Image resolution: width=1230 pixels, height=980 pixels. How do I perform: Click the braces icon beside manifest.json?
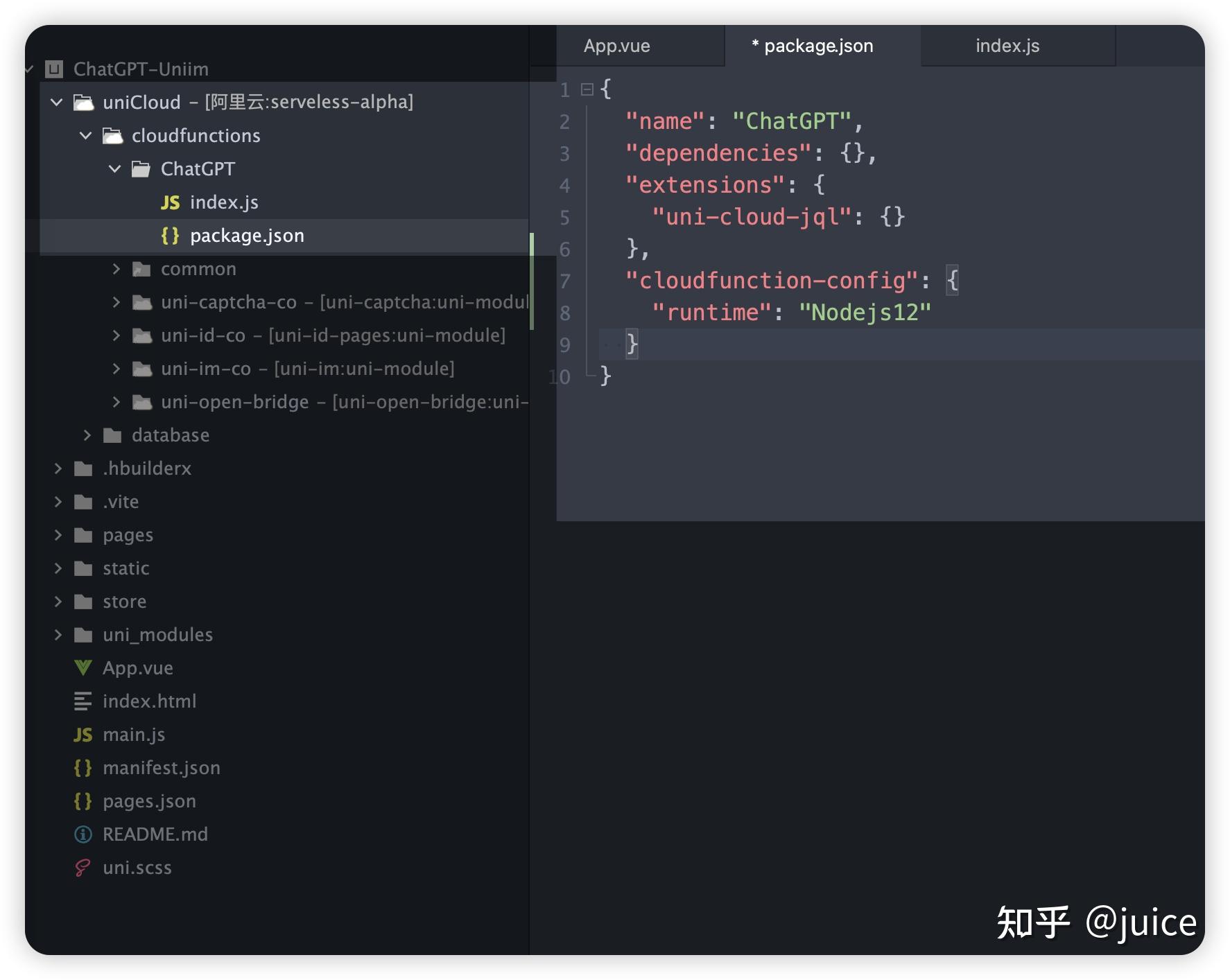(83, 767)
